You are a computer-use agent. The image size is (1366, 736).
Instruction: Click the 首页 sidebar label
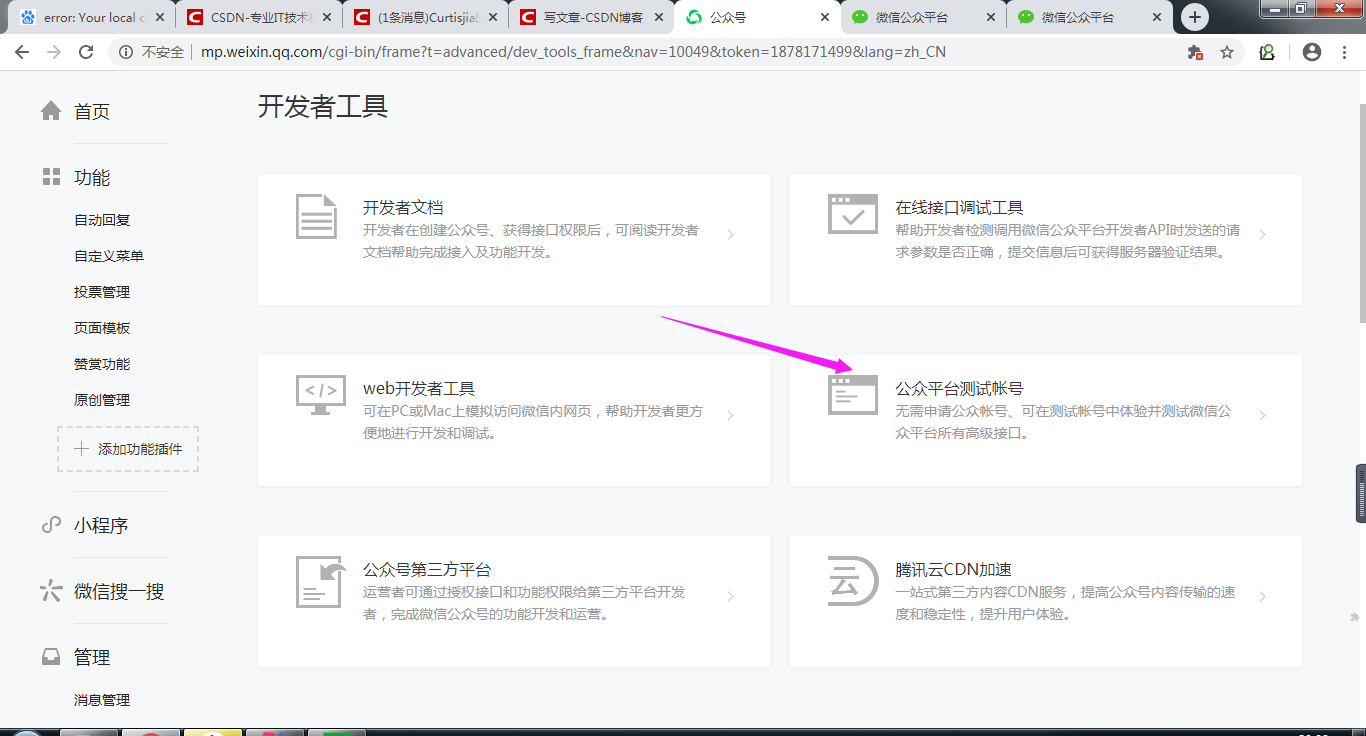[92, 111]
